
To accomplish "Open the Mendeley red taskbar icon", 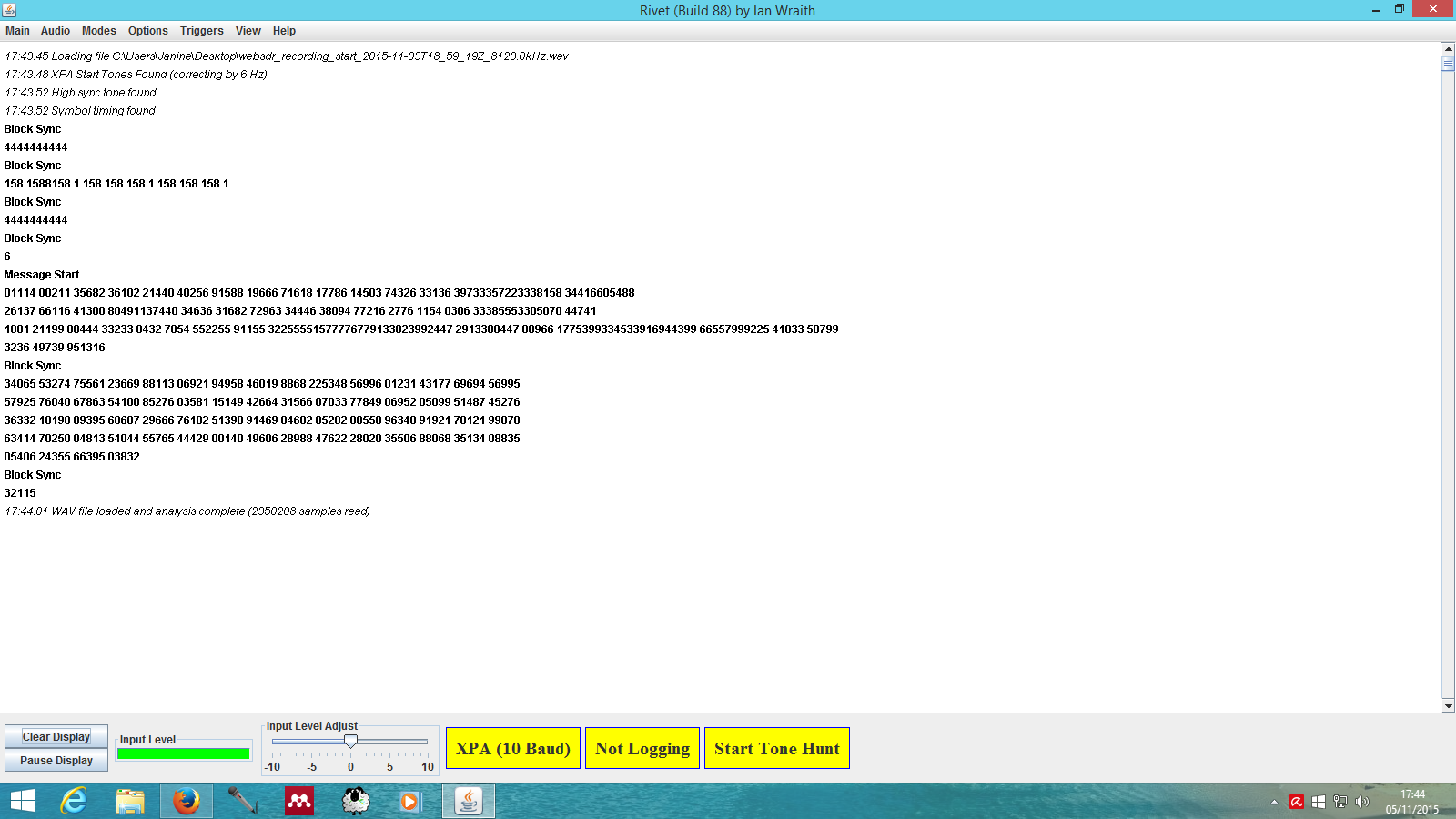I will click(x=299, y=801).
